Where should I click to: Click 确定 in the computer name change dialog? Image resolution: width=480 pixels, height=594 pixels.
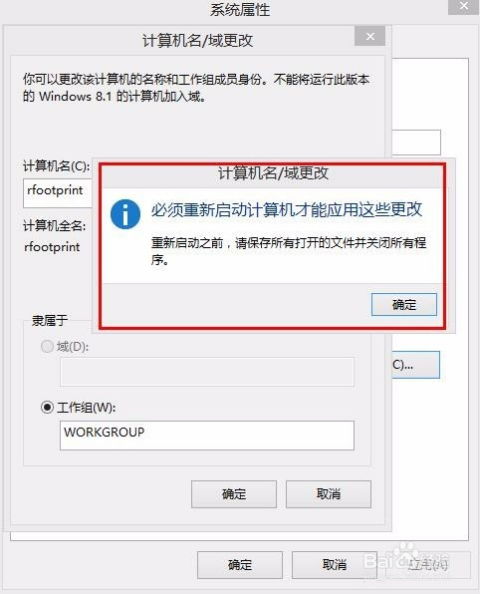tap(234, 494)
